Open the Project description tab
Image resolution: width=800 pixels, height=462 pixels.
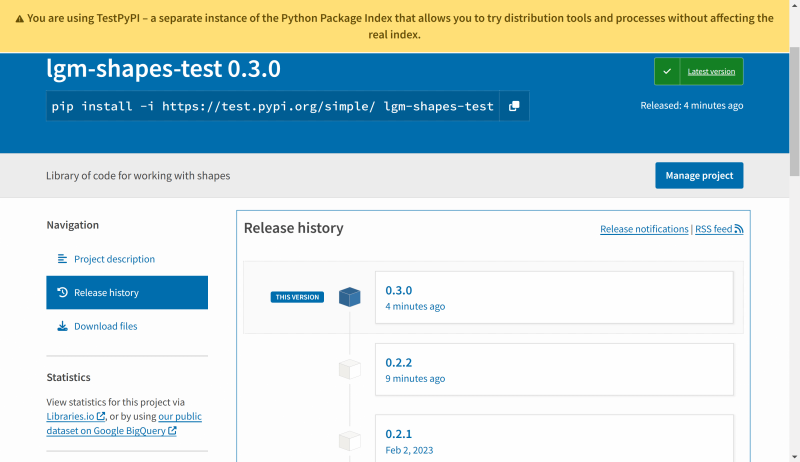click(x=127, y=259)
